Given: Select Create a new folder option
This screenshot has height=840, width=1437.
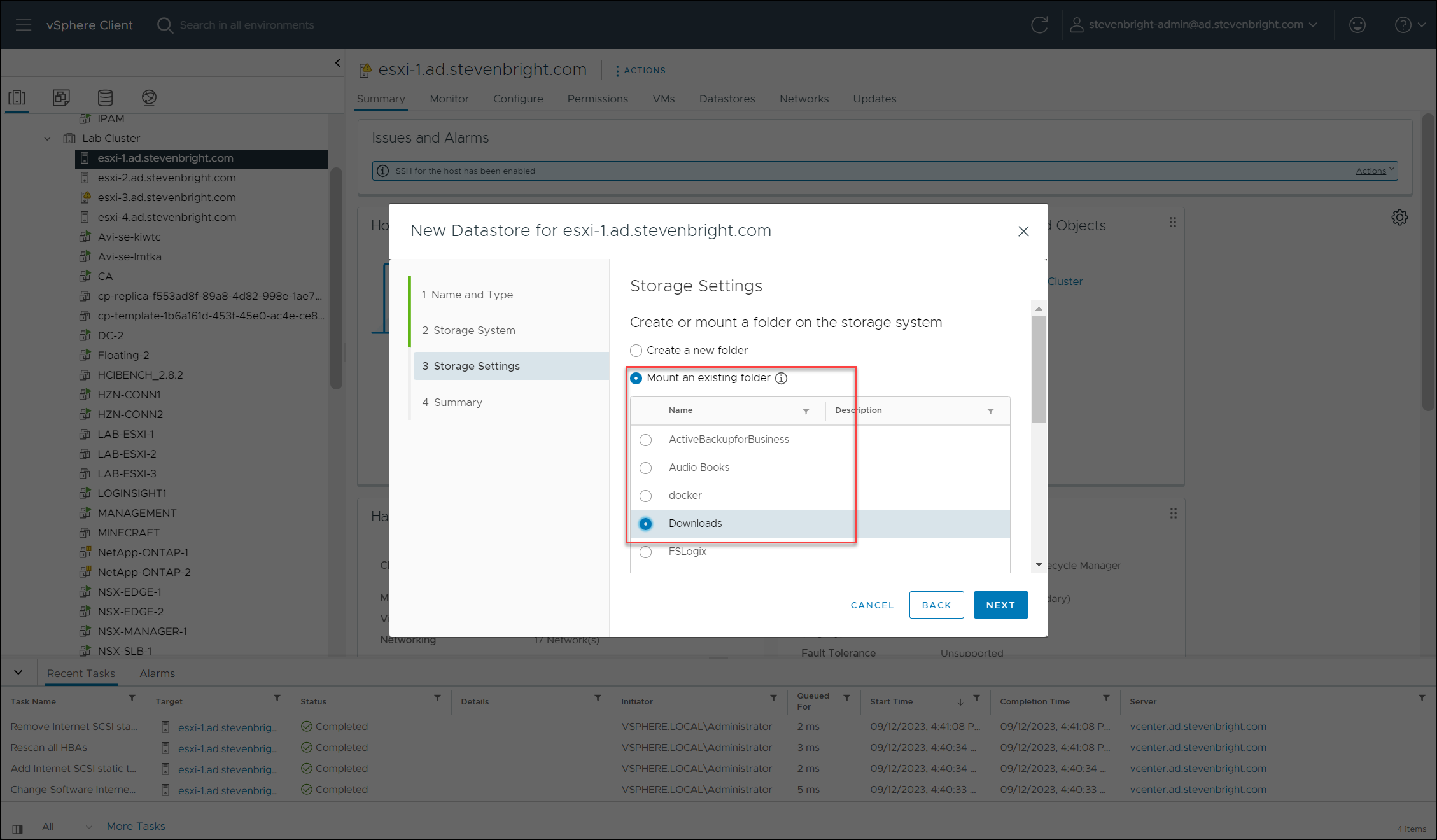Looking at the screenshot, I should (636, 351).
